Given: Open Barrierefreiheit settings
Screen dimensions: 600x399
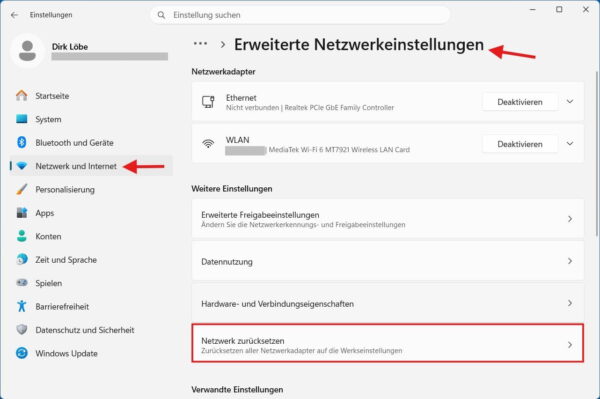Looking at the screenshot, I should click(x=91, y=306).
